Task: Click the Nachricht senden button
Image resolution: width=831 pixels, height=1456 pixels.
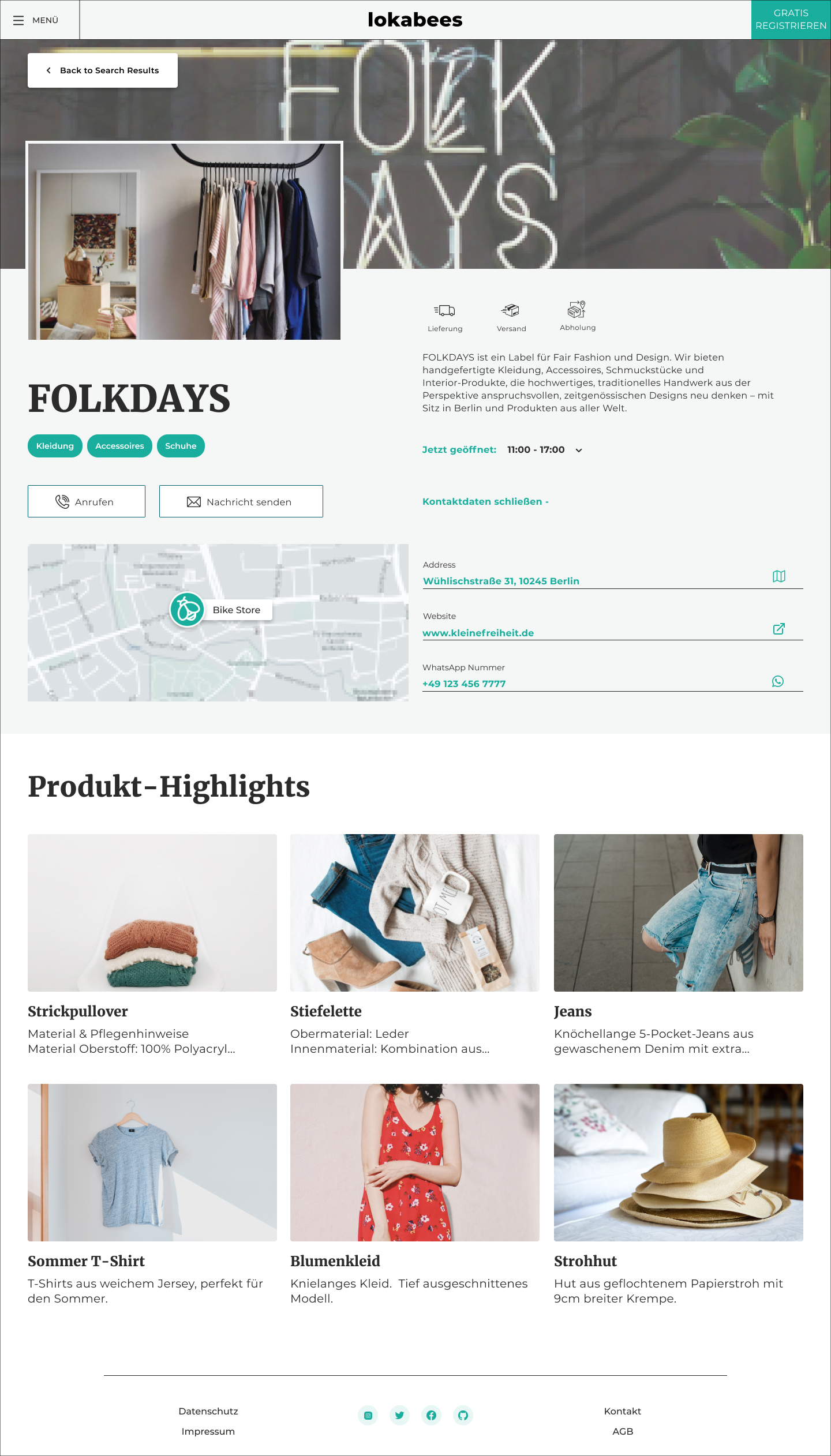Action: click(241, 501)
